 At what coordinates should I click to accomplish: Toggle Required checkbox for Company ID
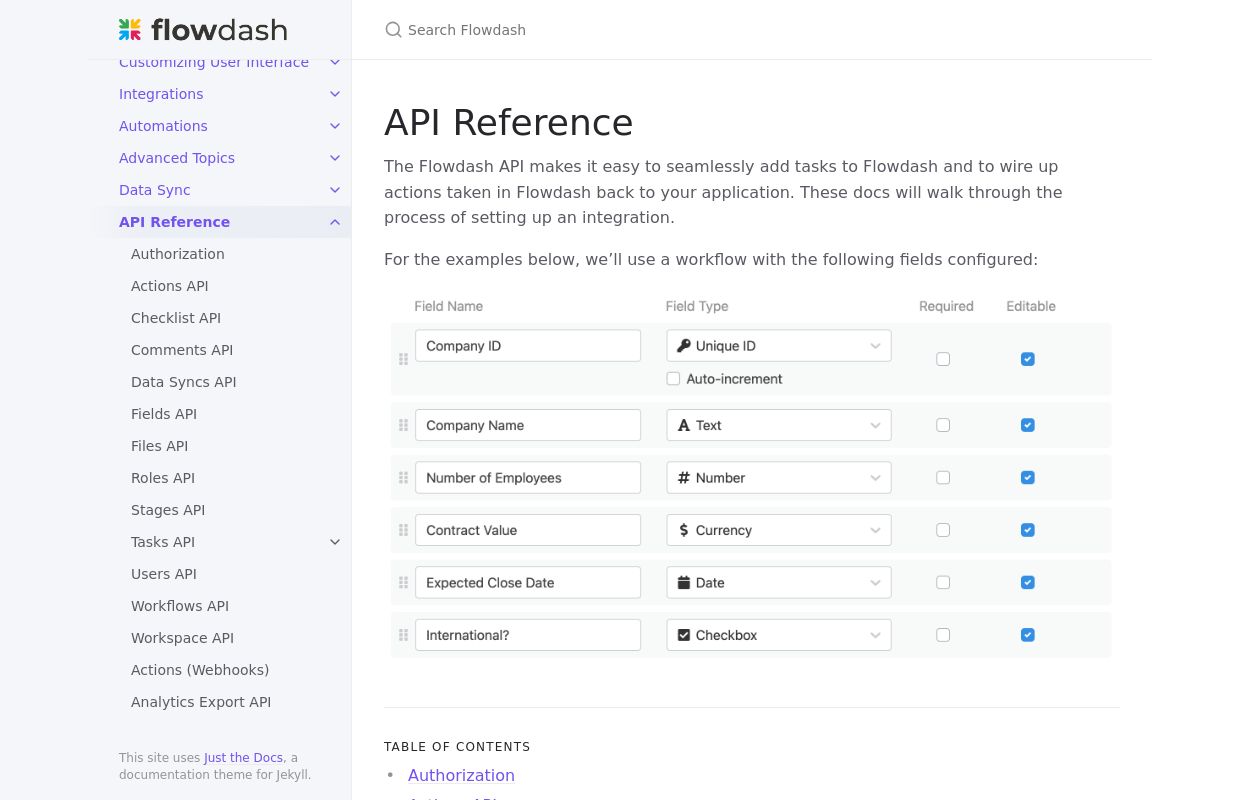tap(943, 359)
